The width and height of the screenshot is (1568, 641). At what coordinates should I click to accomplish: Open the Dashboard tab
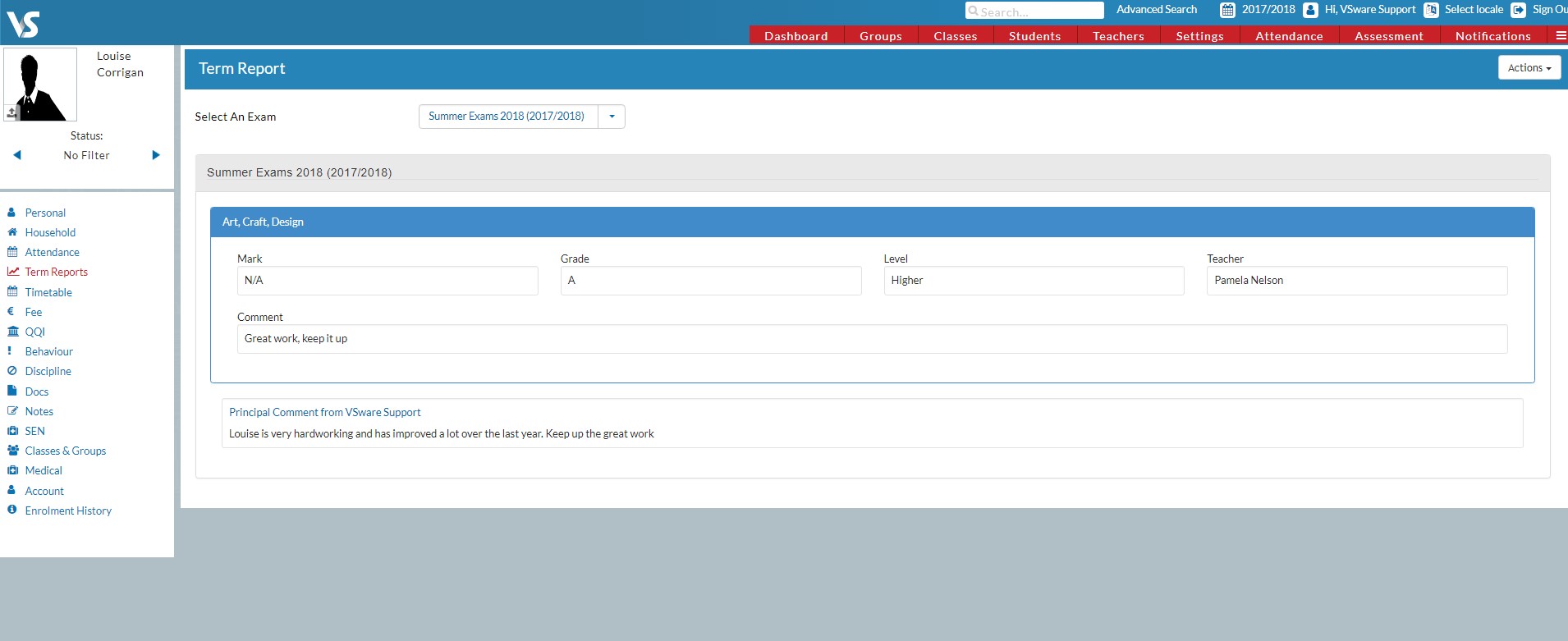pyautogui.click(x=796, y=36)
